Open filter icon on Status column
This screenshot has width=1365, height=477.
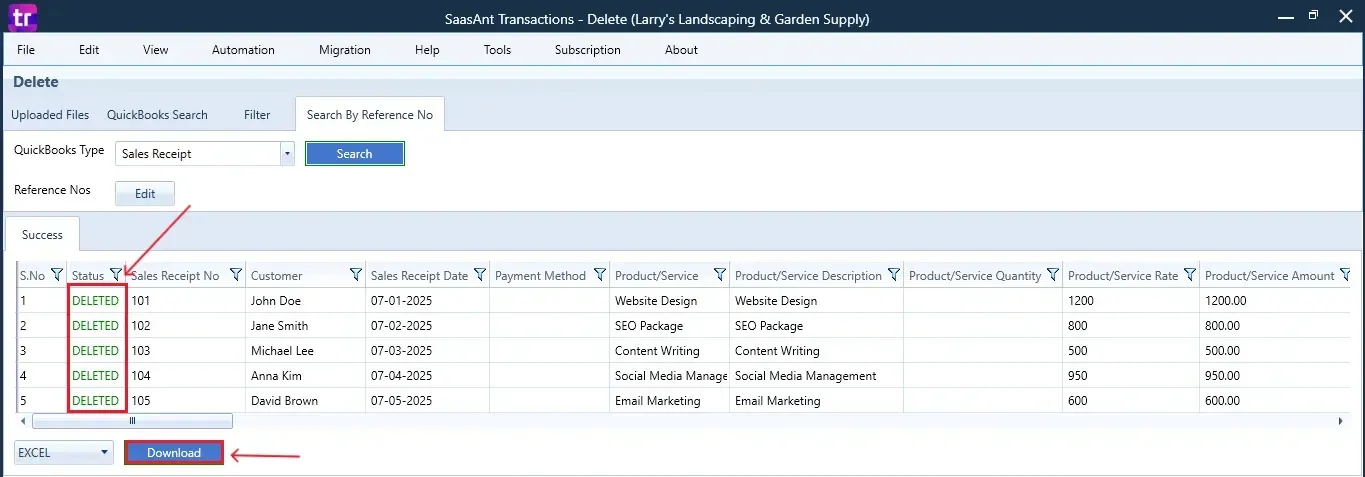(116, 275)
